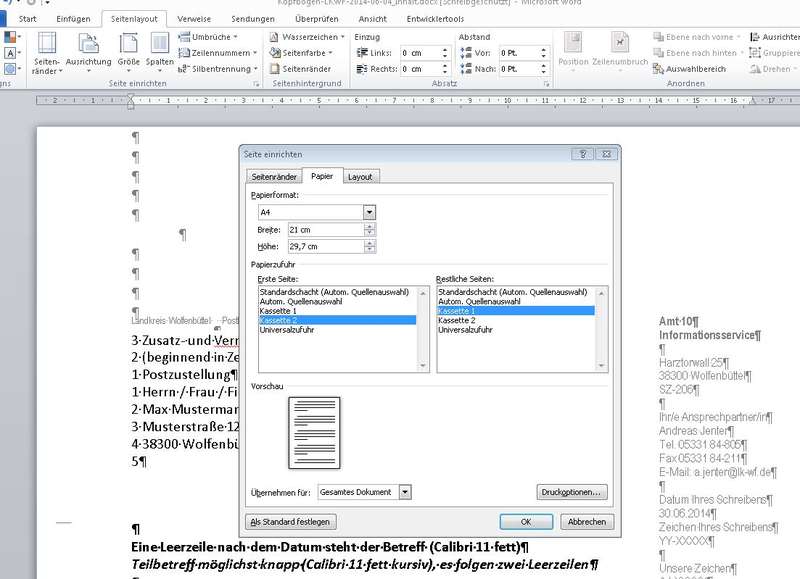
Task: Switch to the Entwicklertools ribbon tab
Action: coord(435,19)
